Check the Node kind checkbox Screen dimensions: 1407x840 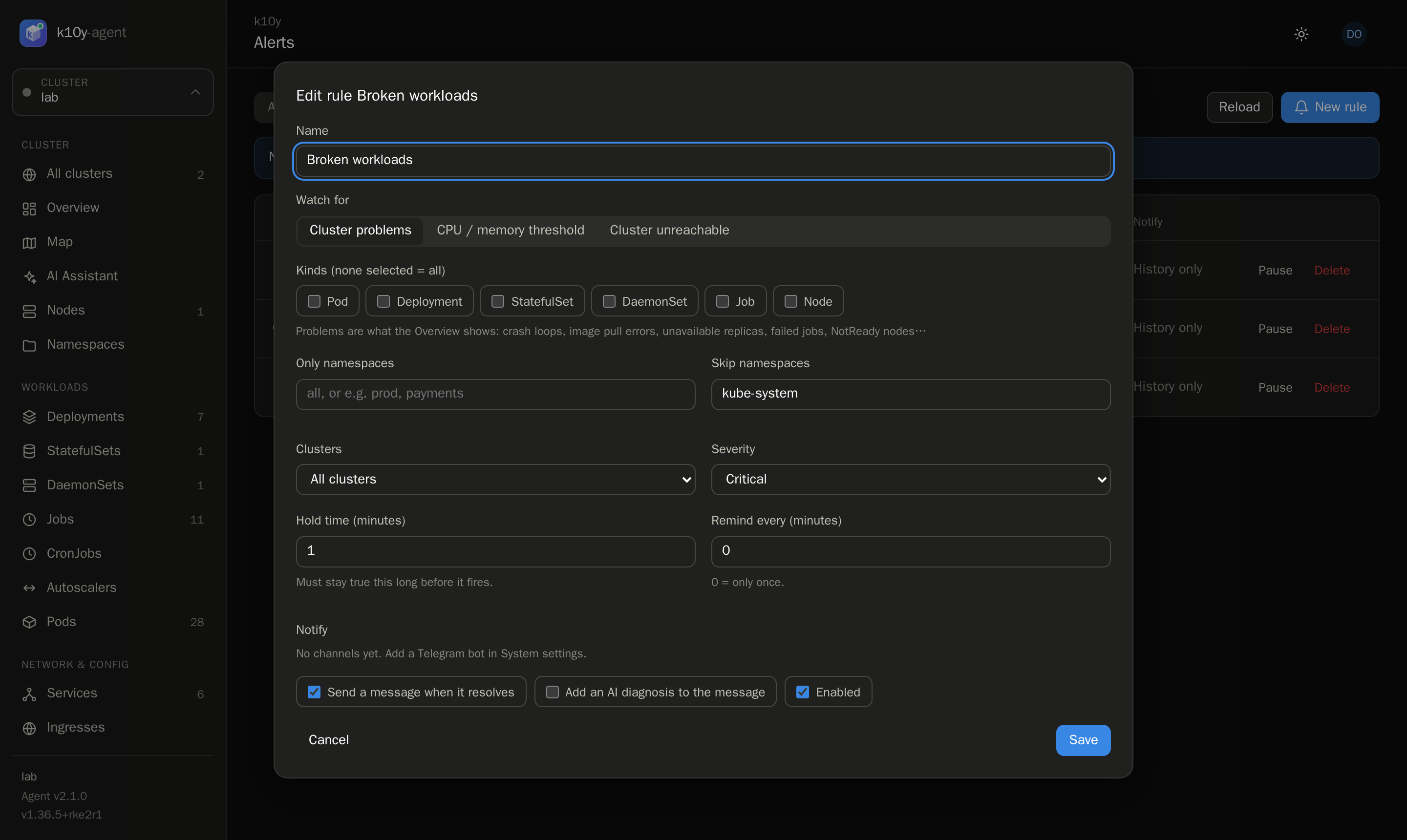coord(790,301)
